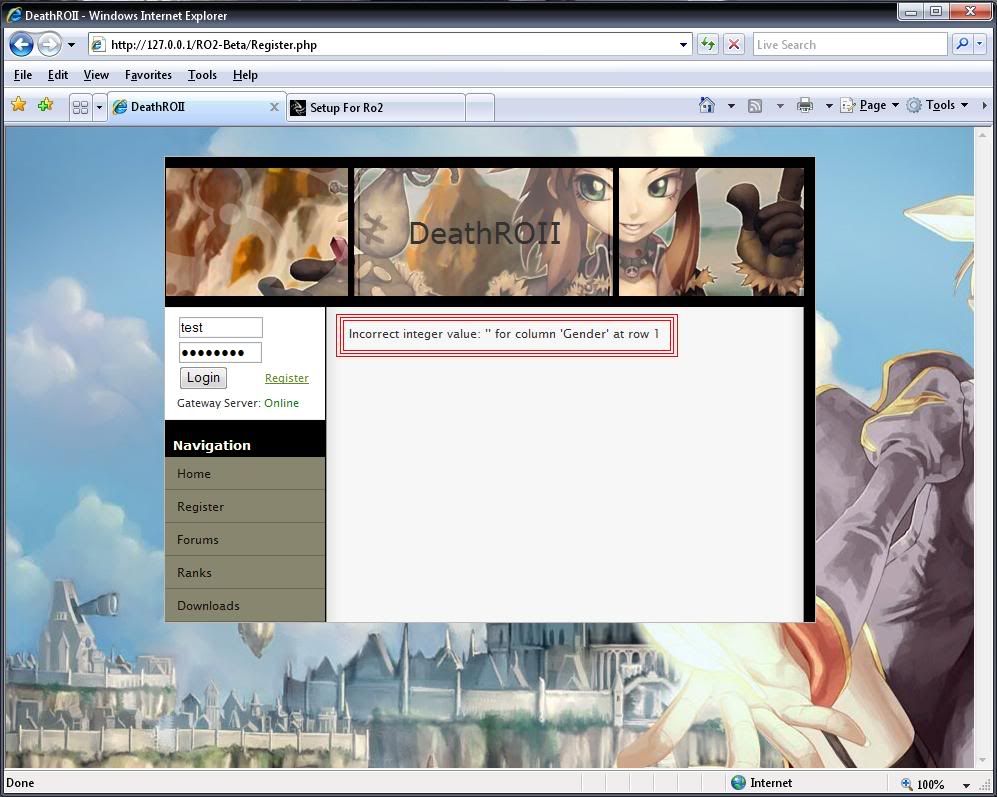
Task: Open the Favorites Center star panel
Action: coord(18,104)
